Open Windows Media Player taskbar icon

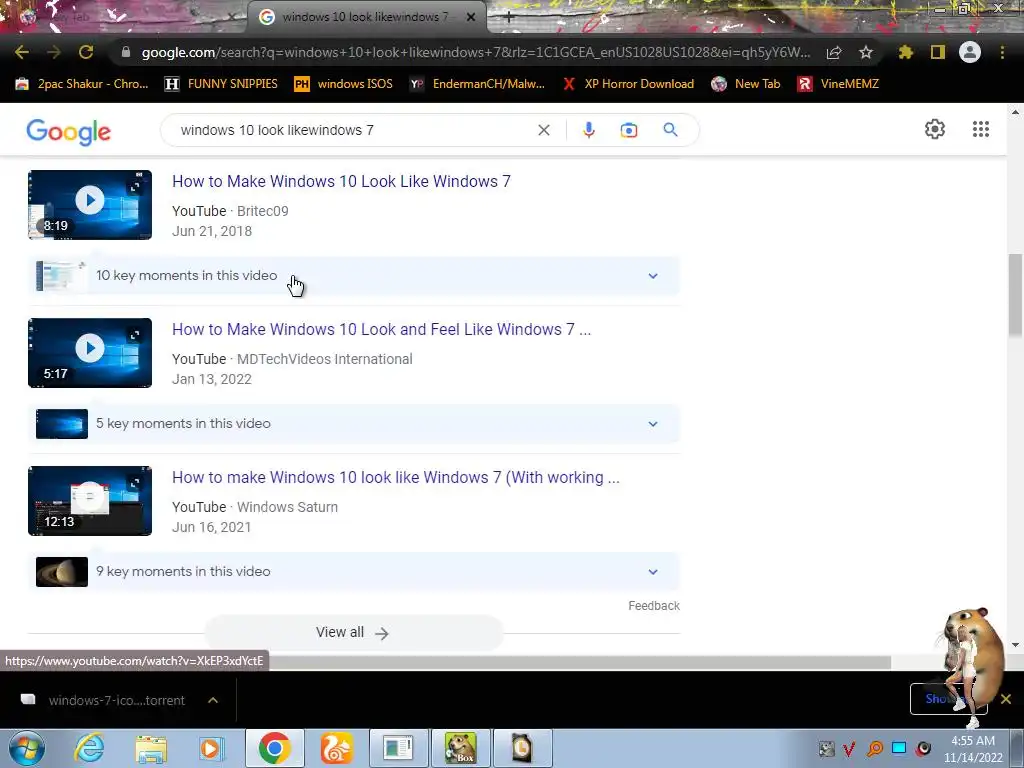[x=210, y=748]
